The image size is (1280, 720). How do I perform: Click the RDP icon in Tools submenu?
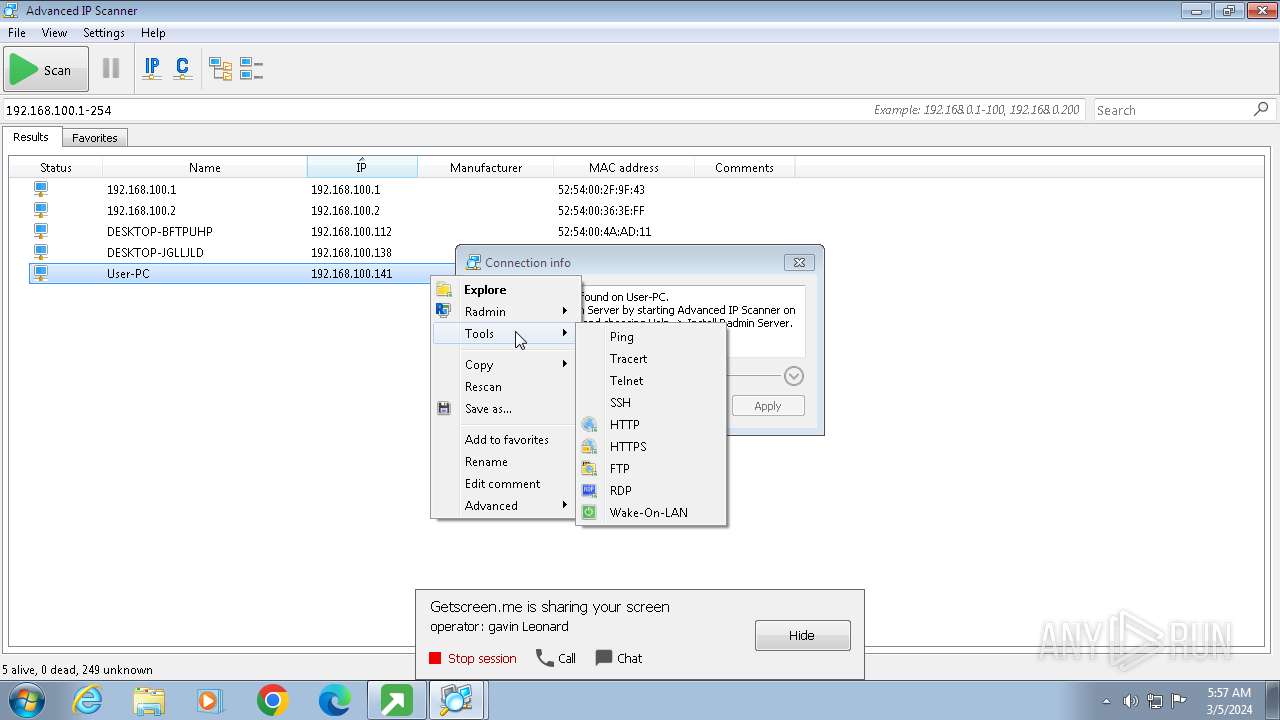[x=589, y=490]
